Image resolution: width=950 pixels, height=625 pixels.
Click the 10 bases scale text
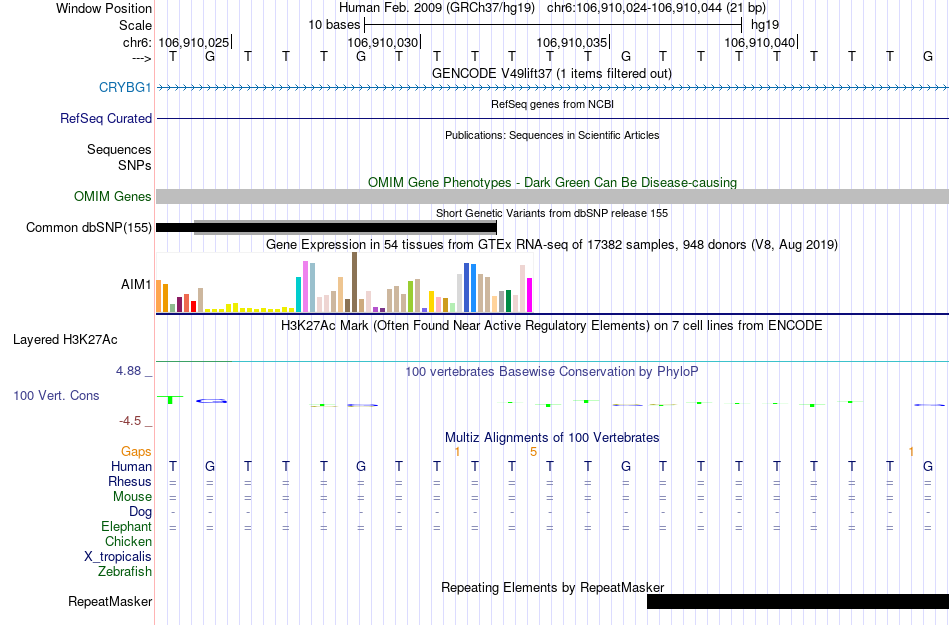(x=334, y=25)
